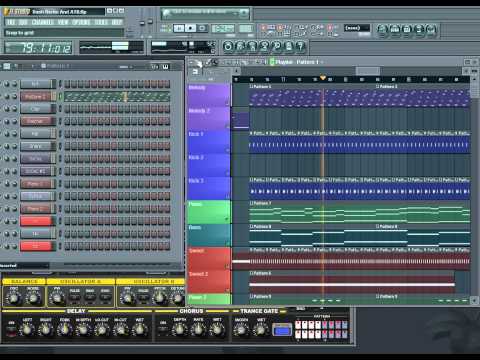Click the second round shortcut button below transport
The width and height of the screenshot is (480, 360).
[x=241, y=46]
